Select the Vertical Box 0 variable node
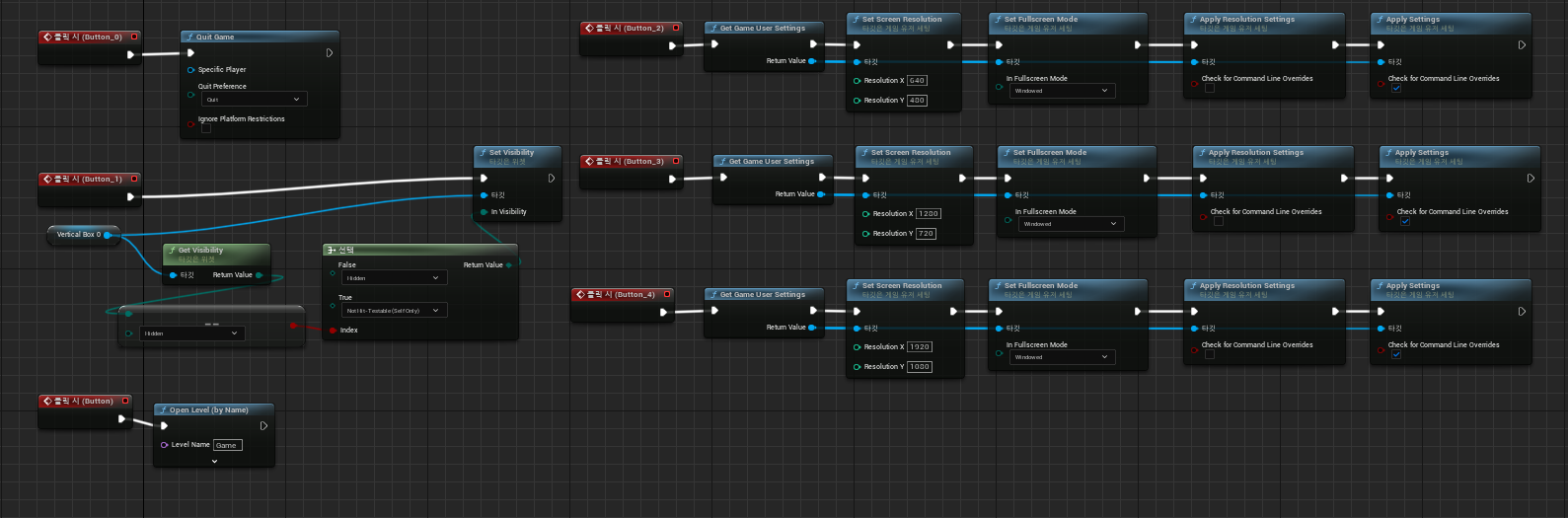Viewport: 1568px width, 518px height. (x=84, y=235)
